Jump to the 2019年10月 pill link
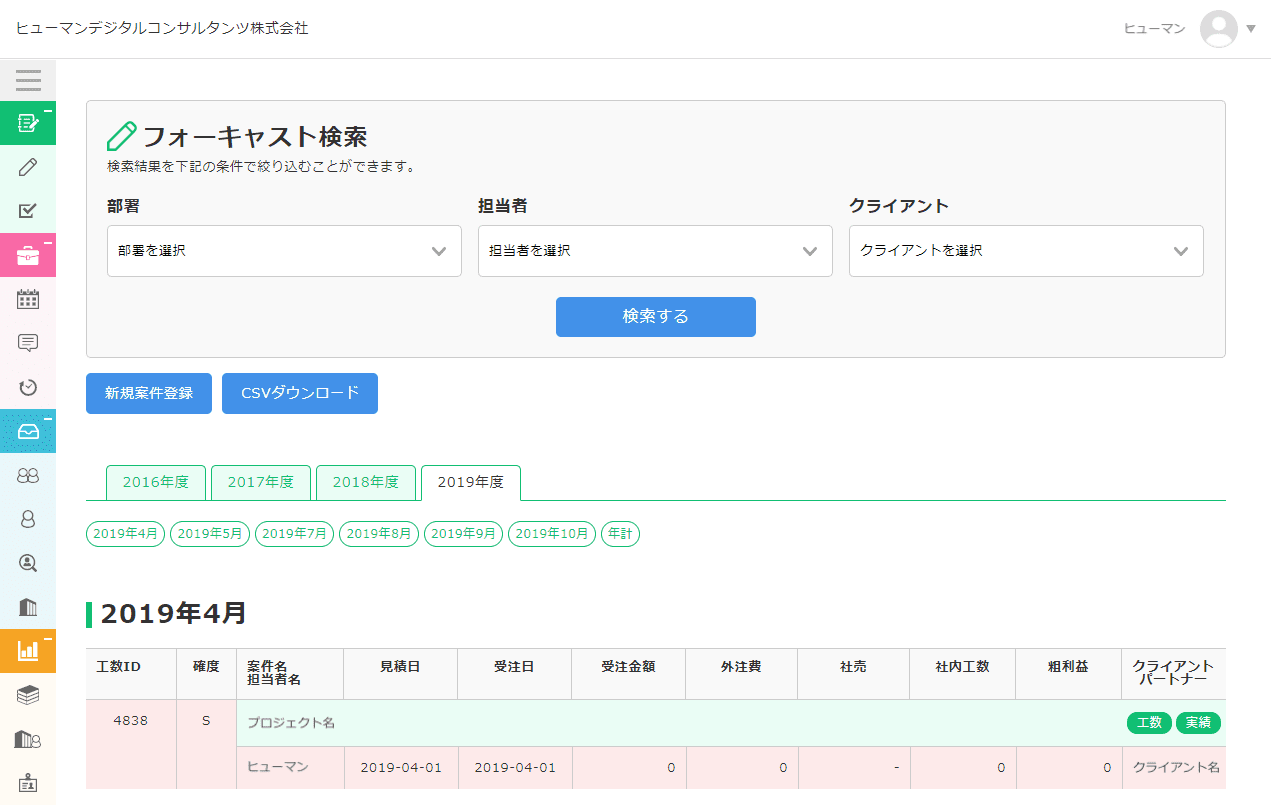Viewport: 1271px width, 812px height. click(552, 534)
